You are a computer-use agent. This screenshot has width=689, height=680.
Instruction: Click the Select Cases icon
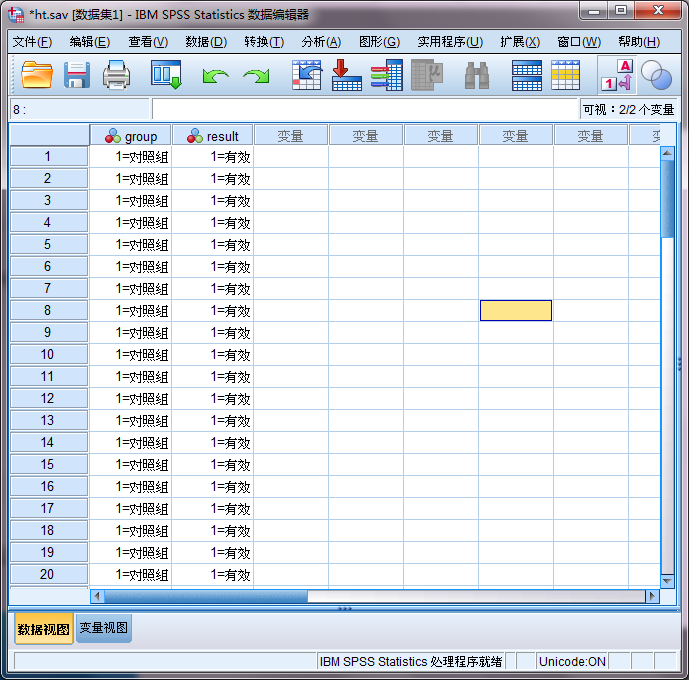pos(566,76)
